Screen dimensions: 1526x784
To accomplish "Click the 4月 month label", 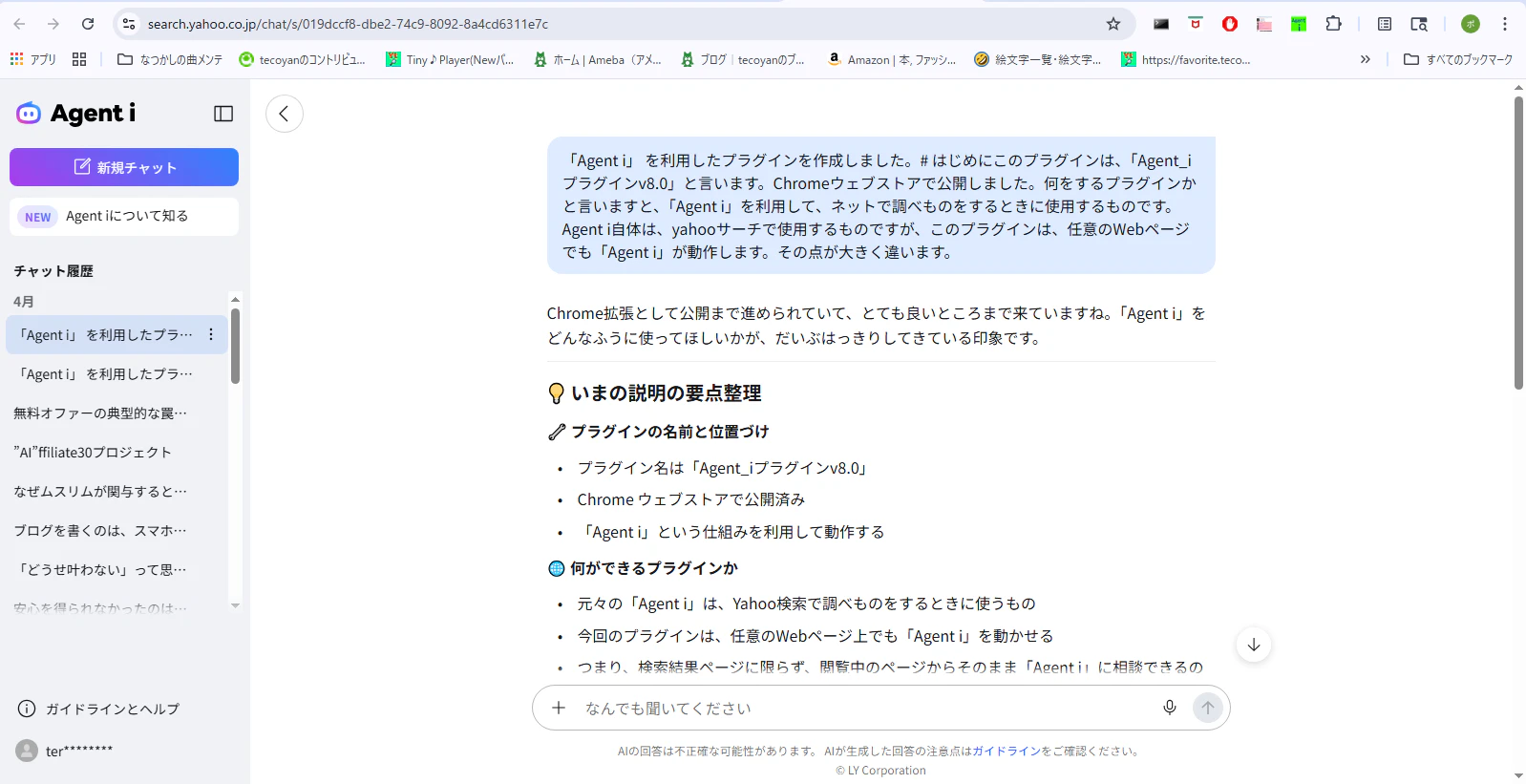I will [x=24, y=302].
